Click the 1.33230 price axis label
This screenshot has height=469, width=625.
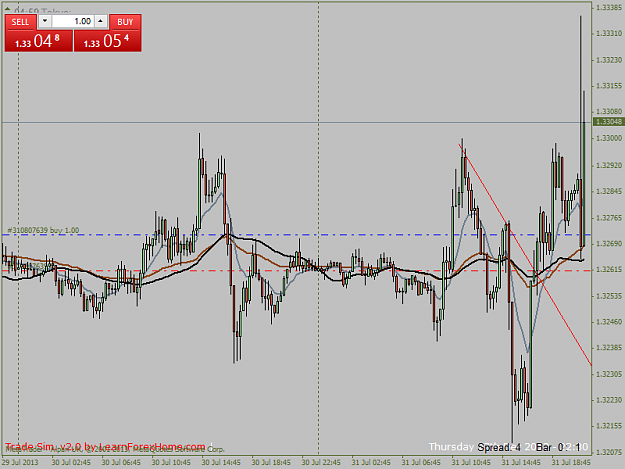(609, 60)
